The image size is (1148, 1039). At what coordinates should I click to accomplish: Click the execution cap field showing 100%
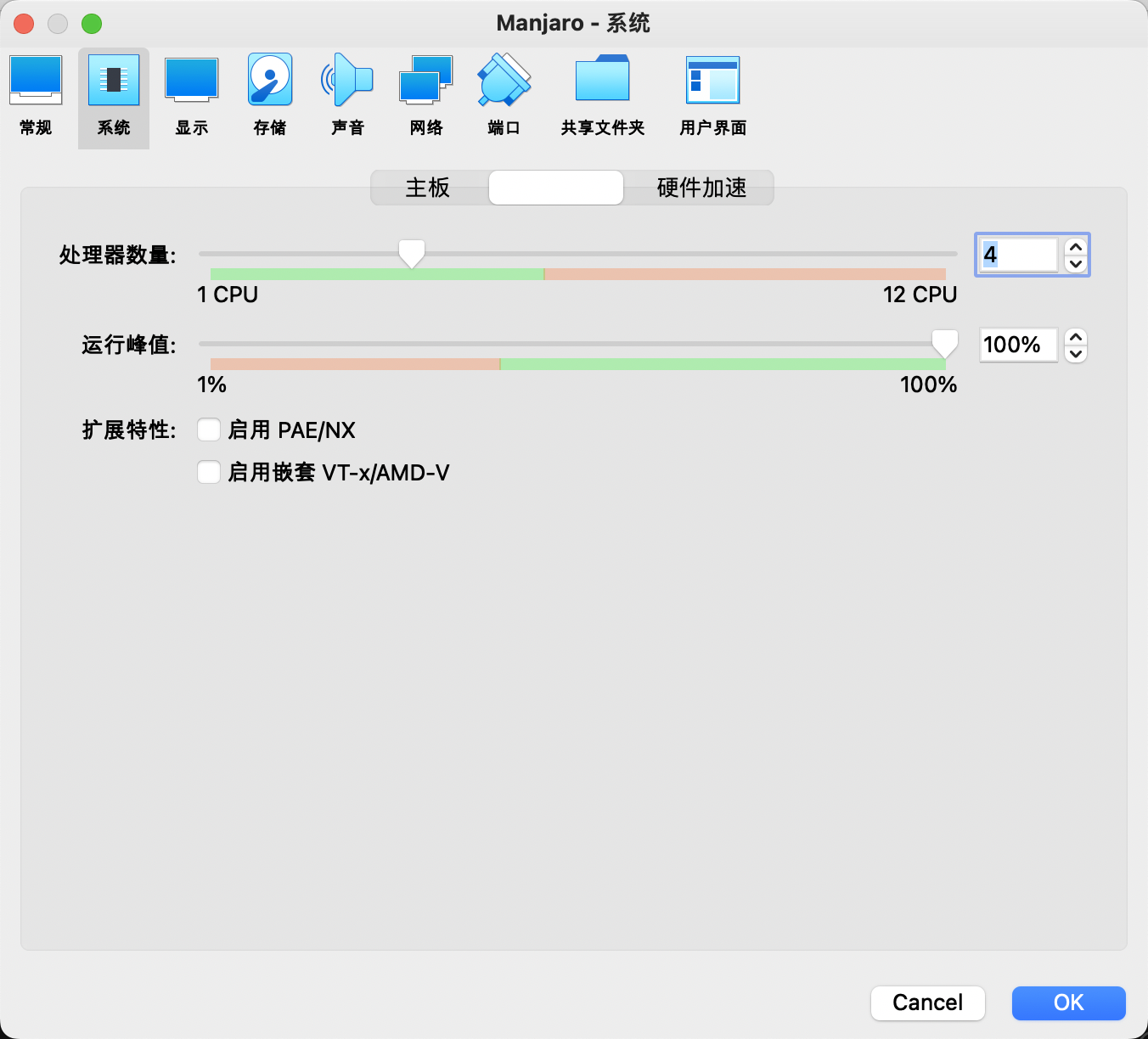[x=1018, y=345]
